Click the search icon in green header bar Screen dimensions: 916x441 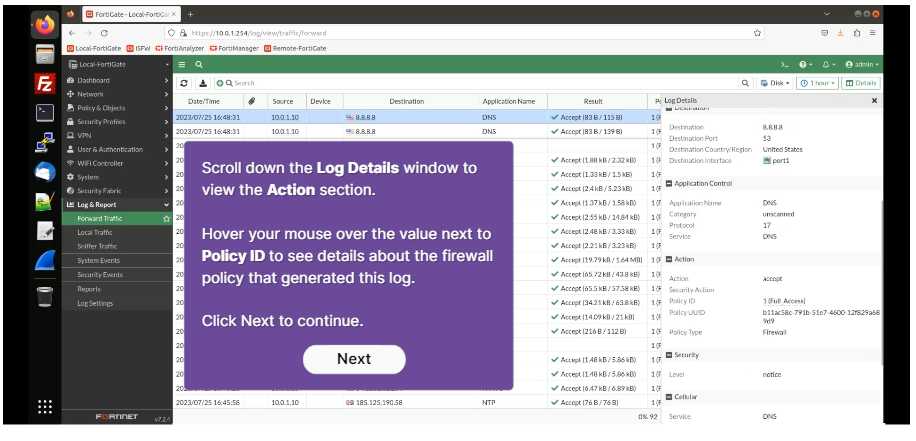click(199, 64)
